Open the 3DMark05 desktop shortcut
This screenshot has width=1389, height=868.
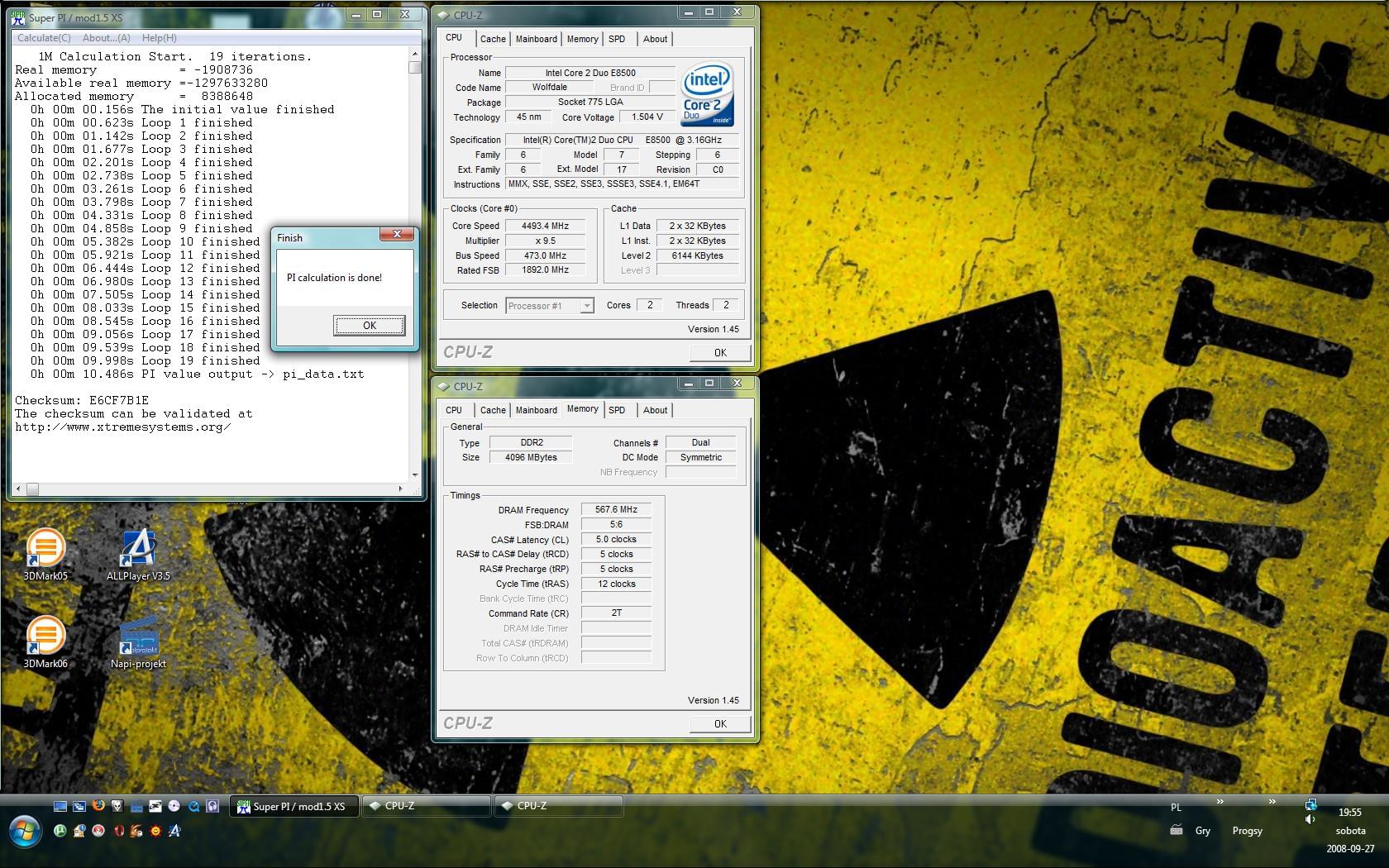45,554
